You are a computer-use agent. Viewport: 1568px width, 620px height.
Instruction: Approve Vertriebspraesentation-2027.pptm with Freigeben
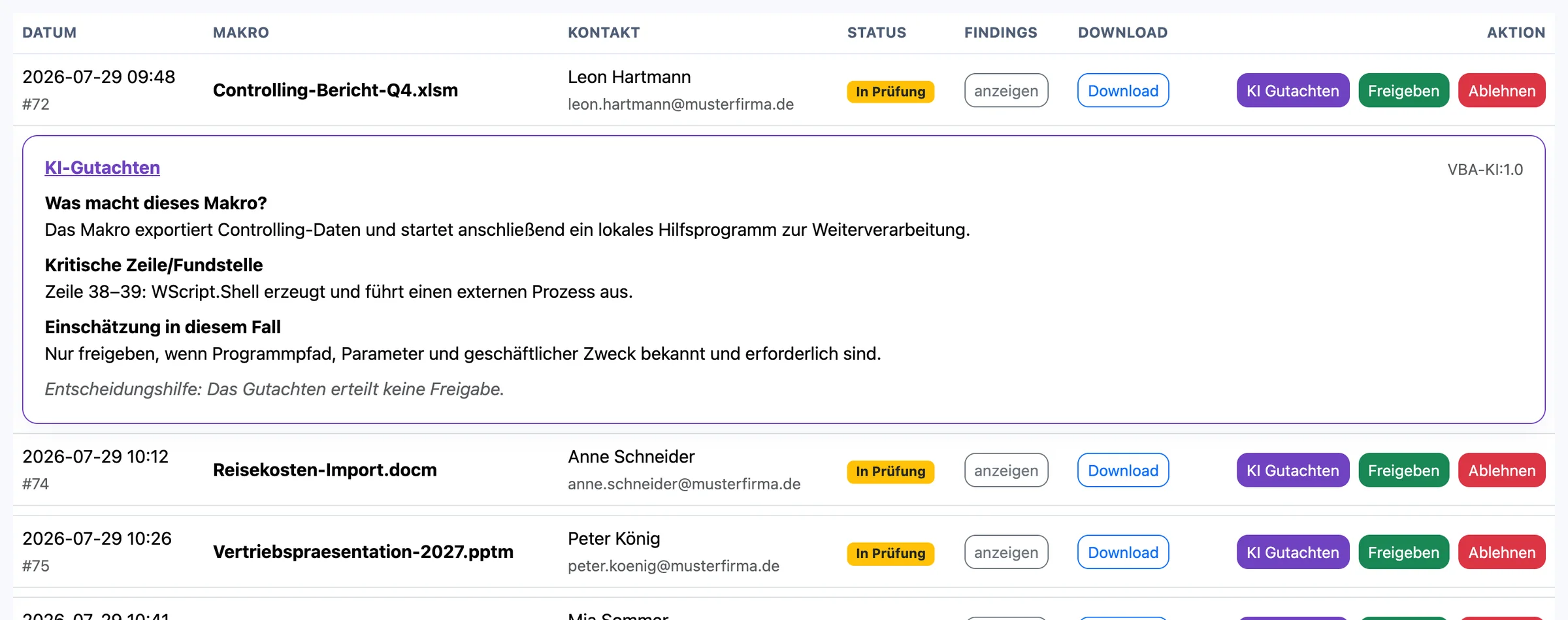coord(1403,551)
